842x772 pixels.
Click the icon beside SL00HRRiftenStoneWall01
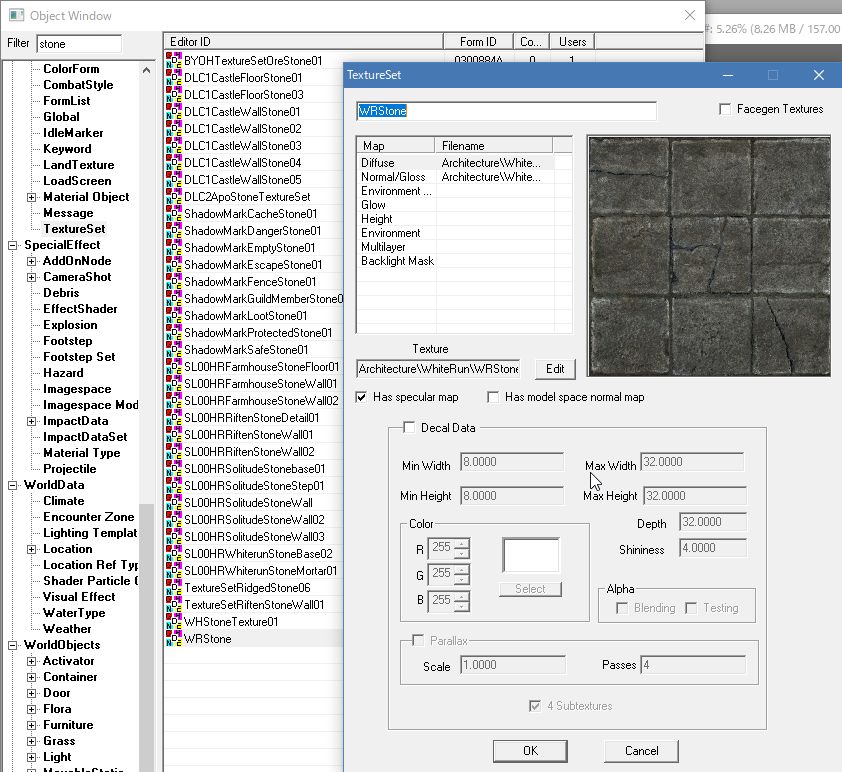(173, 435)
